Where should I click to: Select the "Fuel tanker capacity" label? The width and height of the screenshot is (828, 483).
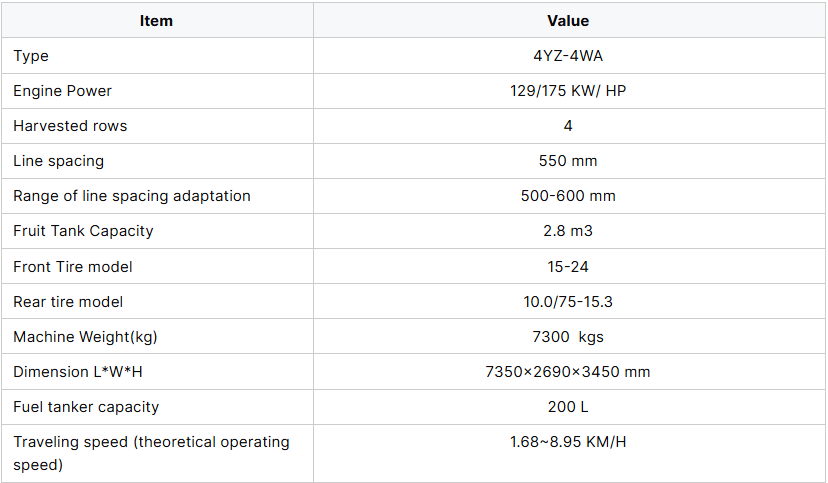click(x=86, y=407)
